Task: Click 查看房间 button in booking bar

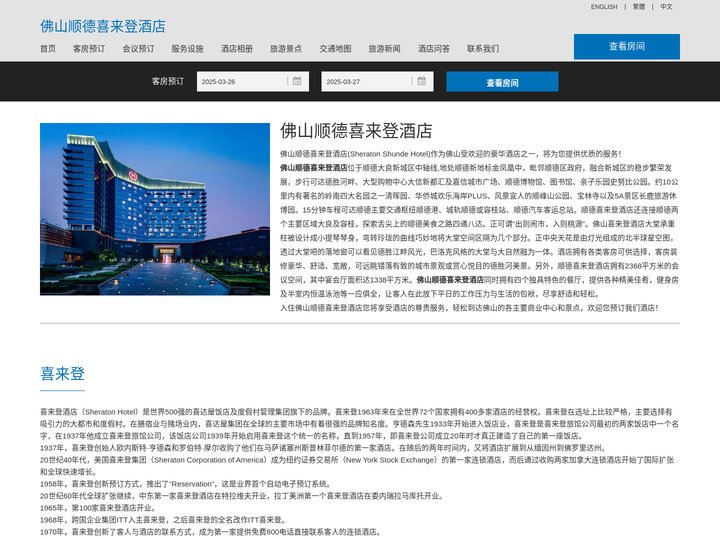Action: click(502, 82)
